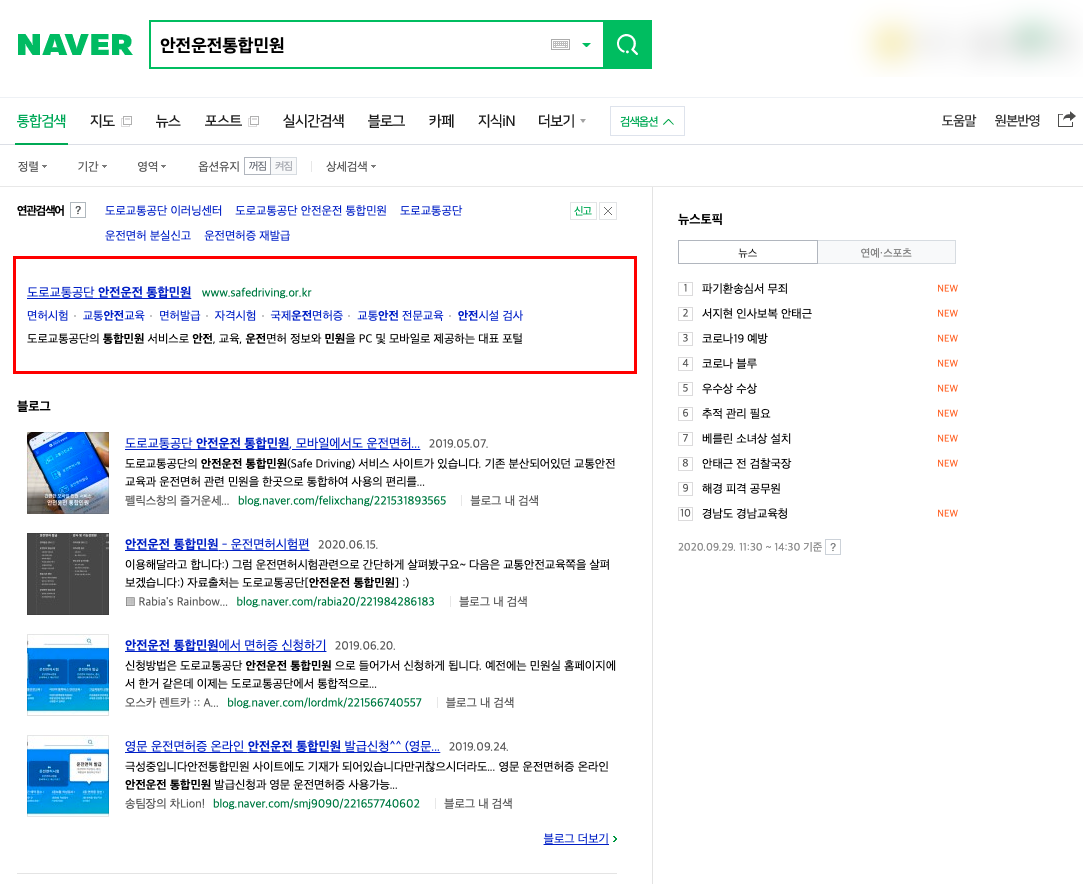Click the green search magnifier button

[x=627, y=45]
